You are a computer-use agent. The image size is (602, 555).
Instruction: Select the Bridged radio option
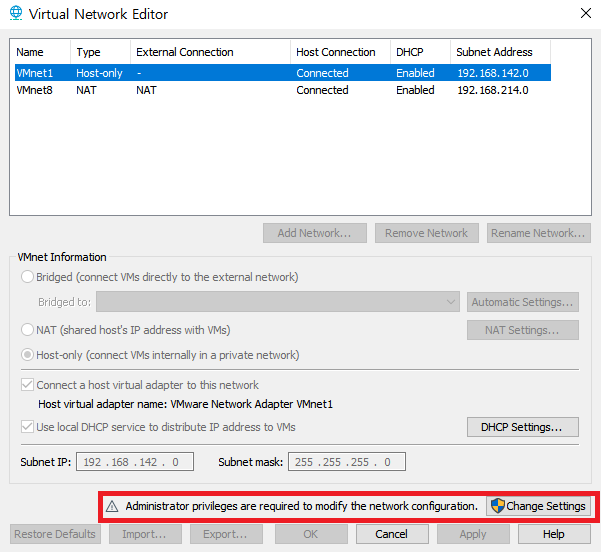click(27, 277)
